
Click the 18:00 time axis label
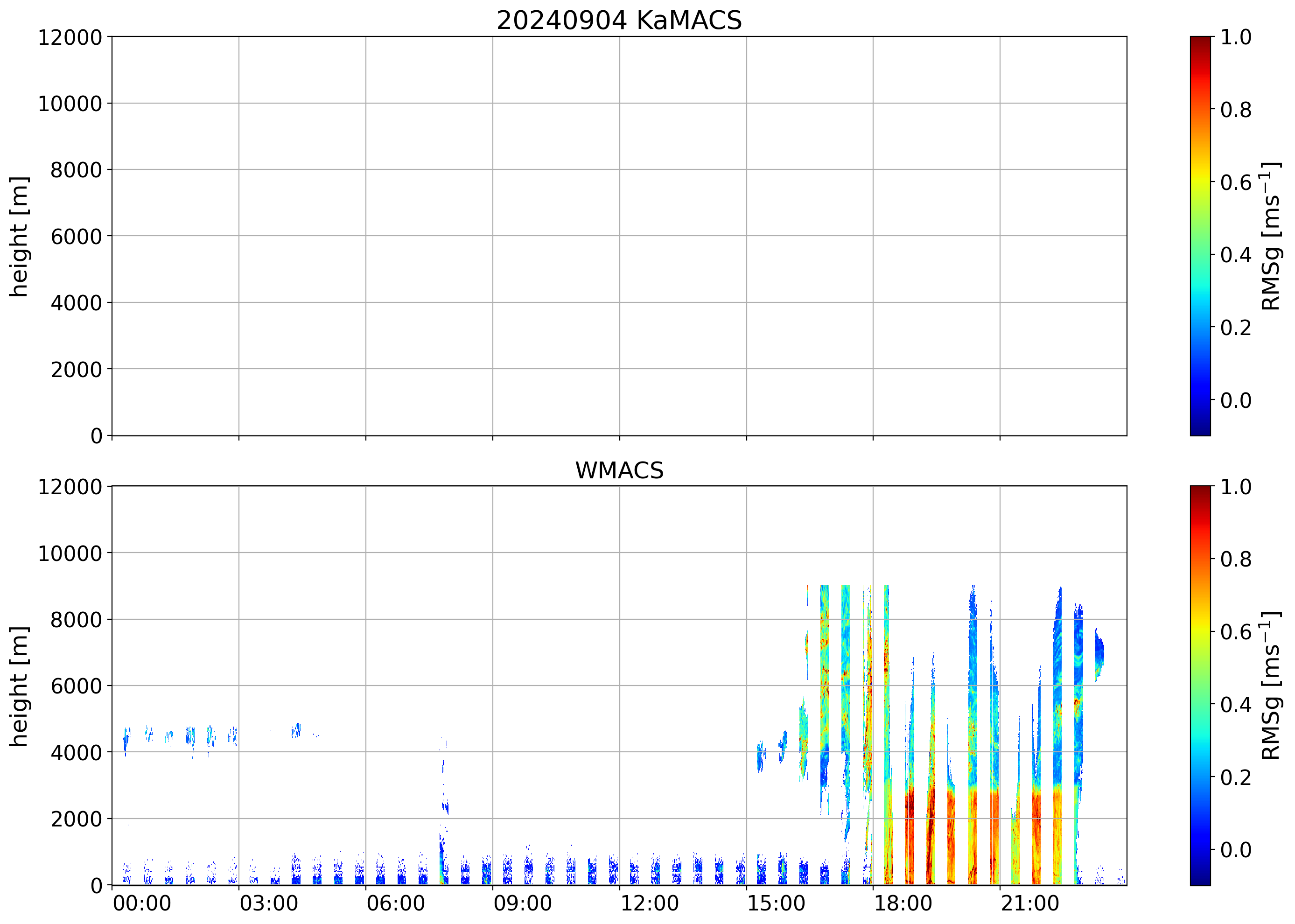pos(903,903)
